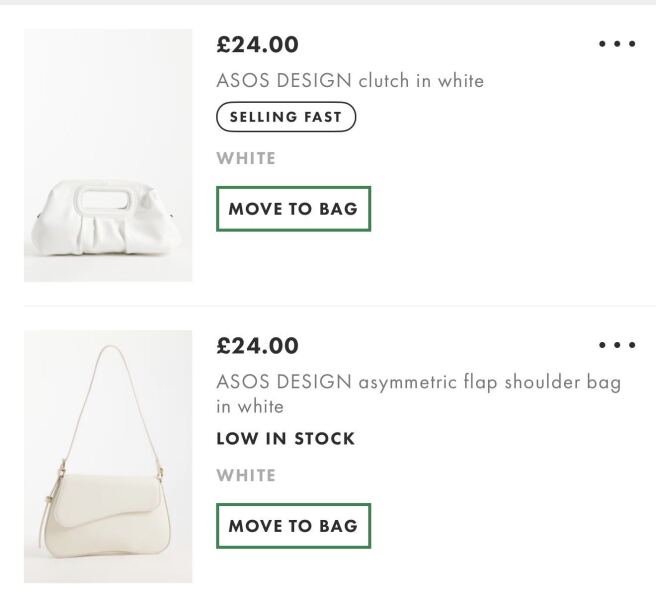The height and width of the screenshot is (600, 656).
Task: Click the clutch's cut-out handle in the photo
Action: point(105,199)
